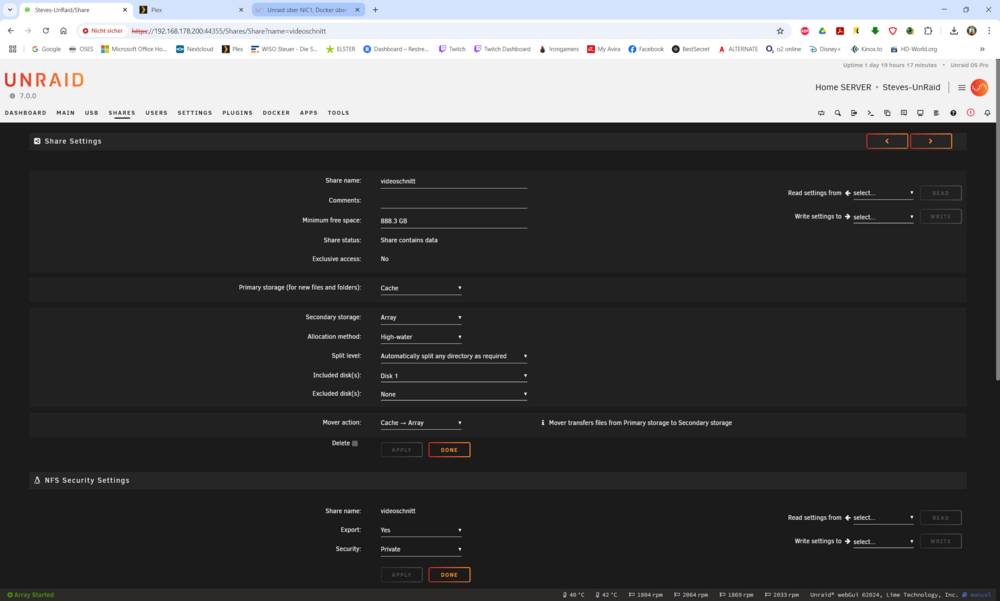1000x601 pixels.
Task: Open the NFS Export Yes dropdown
Action: coord(421,530)
